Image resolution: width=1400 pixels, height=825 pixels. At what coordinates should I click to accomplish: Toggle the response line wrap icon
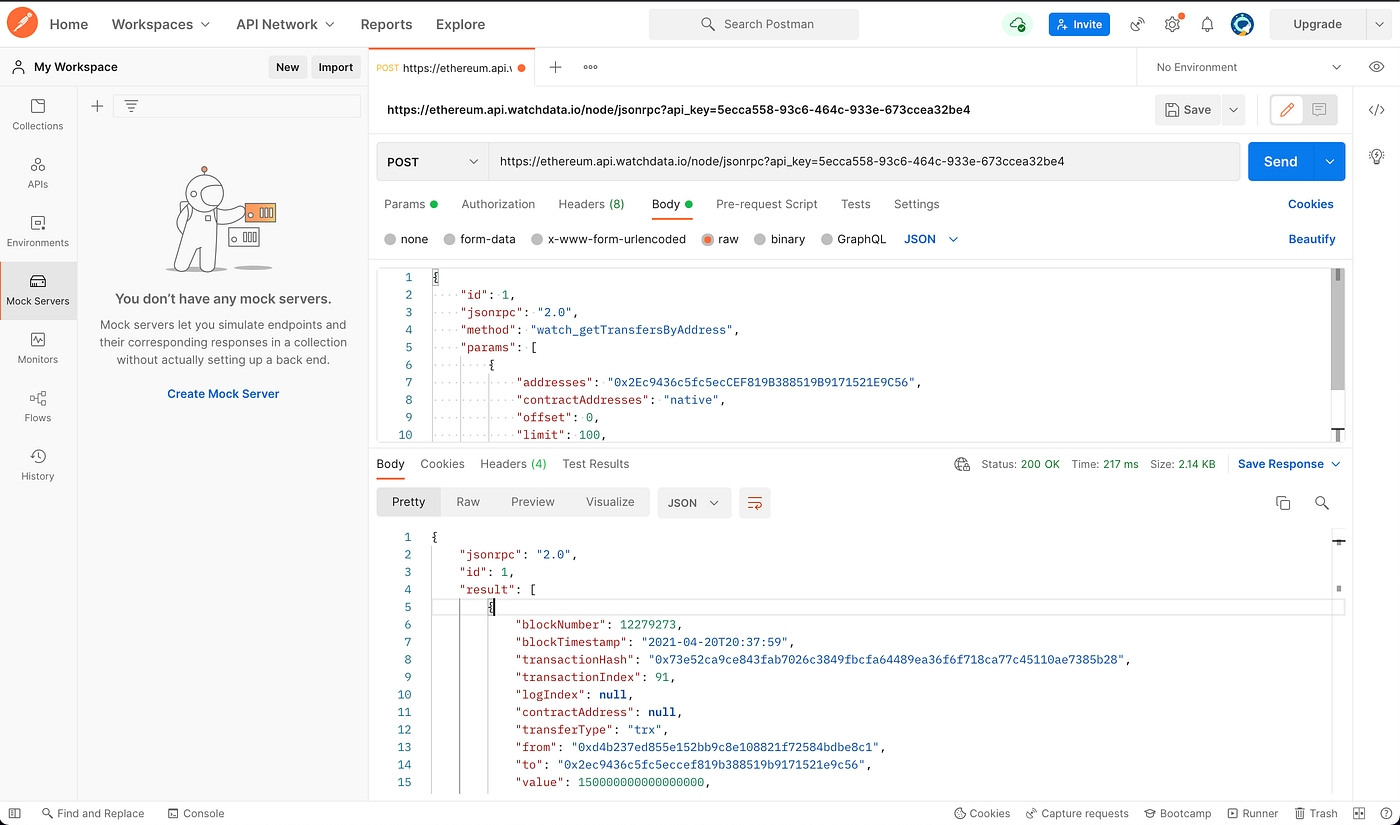(755, 503)
